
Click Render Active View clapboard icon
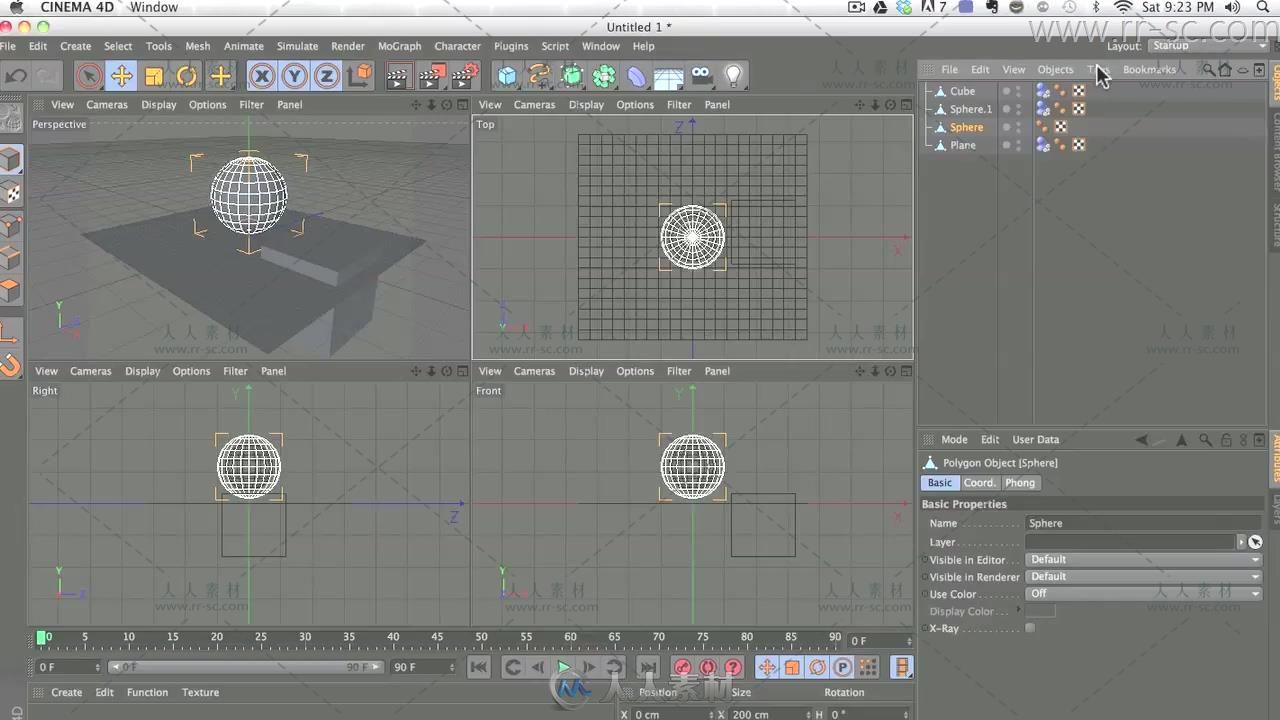(399, 76)
